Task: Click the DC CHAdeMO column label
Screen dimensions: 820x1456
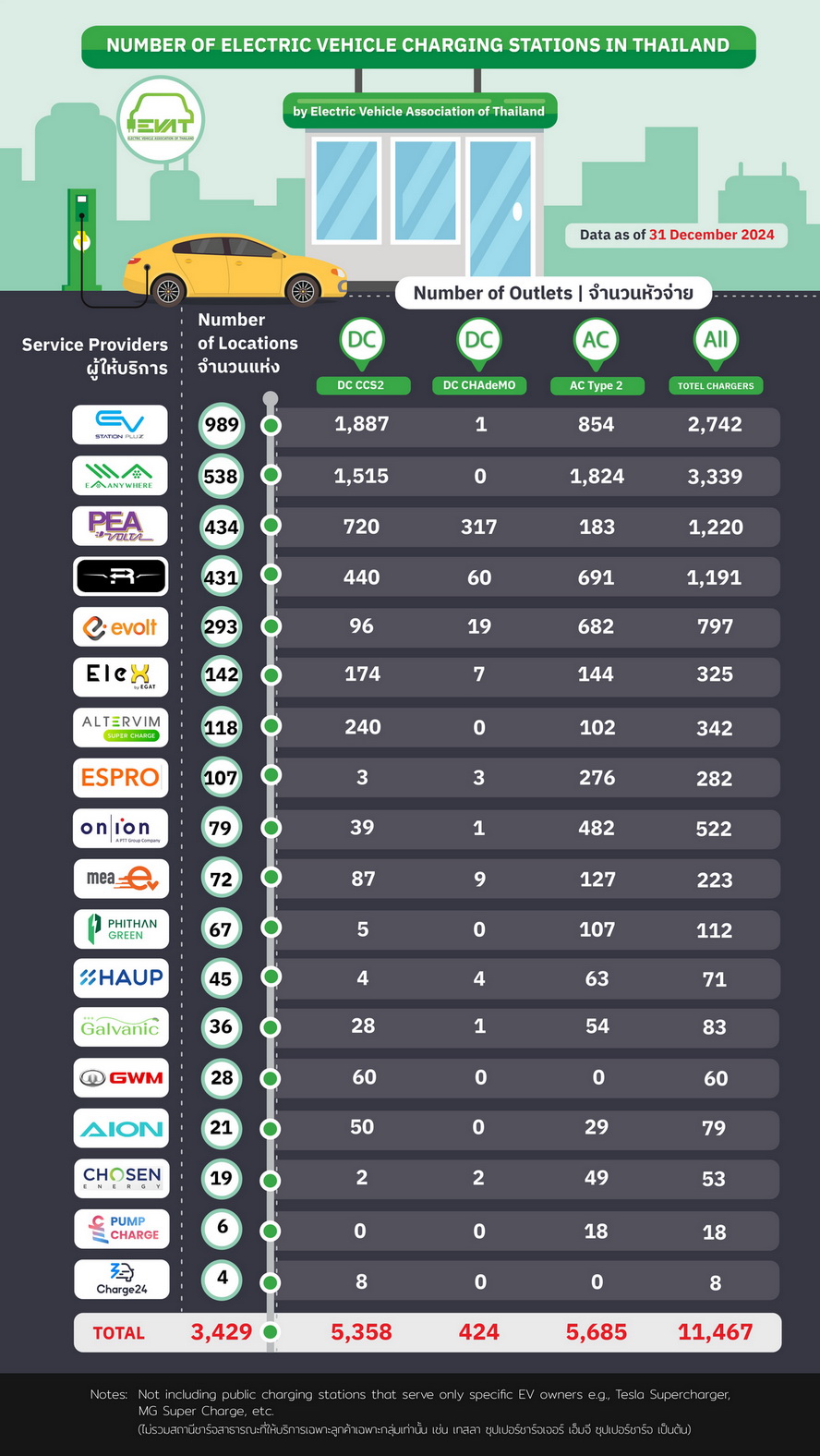Action: click(479, 385)
